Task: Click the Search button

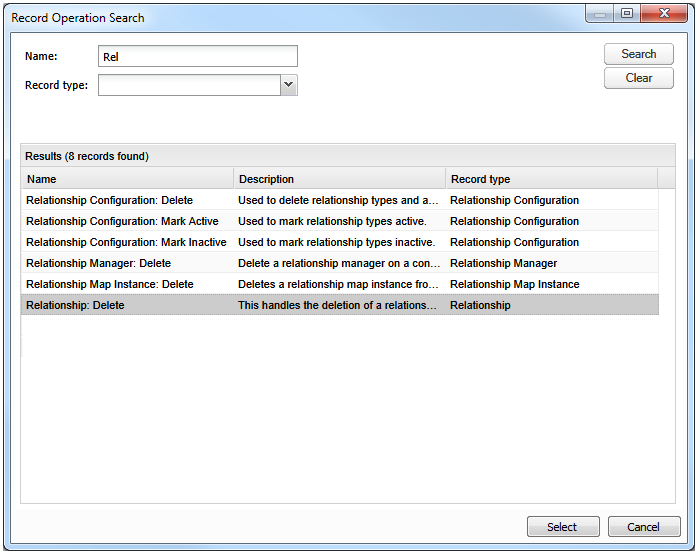Action: coord(638,54)
